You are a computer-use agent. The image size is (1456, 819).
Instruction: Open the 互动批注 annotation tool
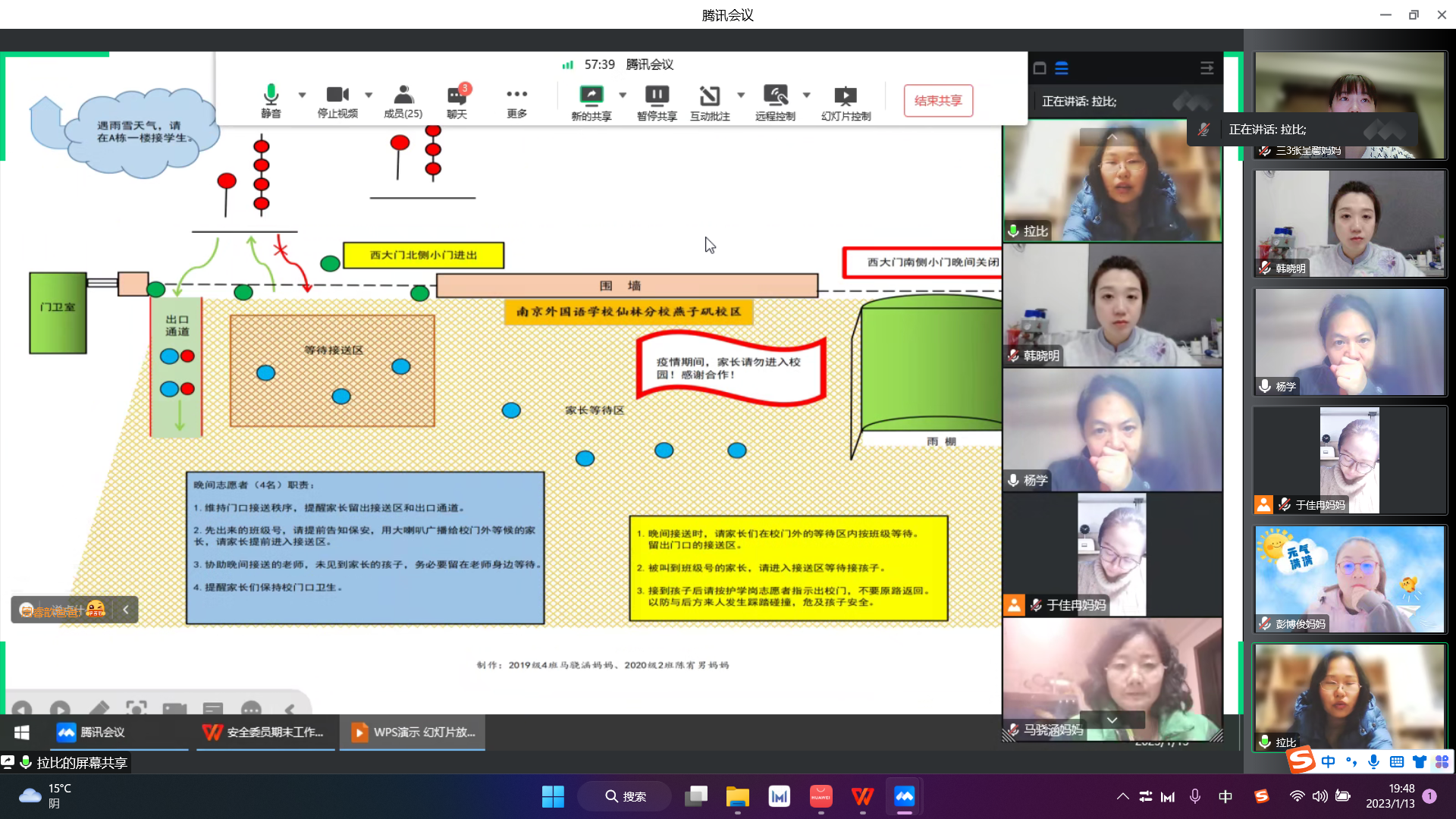pyautogui.click(x=710, y=102)
